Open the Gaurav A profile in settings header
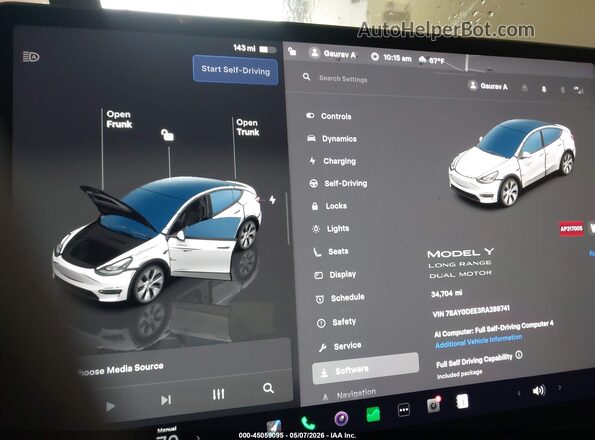The width and height of the screenshot is (595, 440). point(488,86)
